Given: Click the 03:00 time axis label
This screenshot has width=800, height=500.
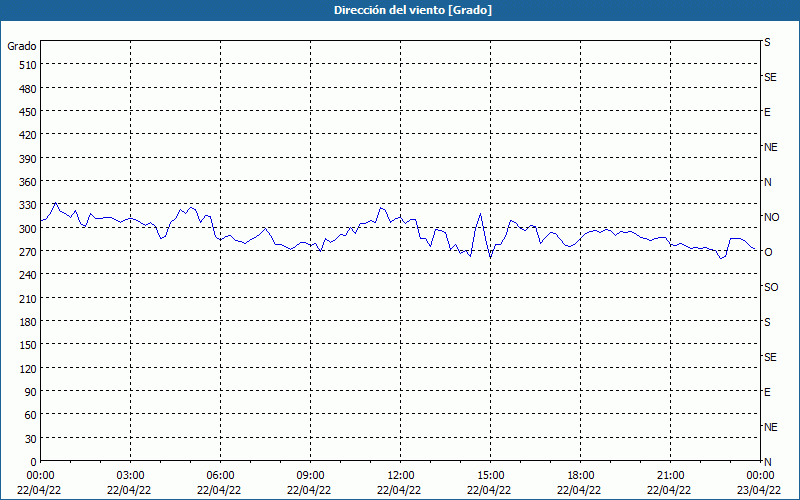Looking at the screenshot, I should coord(131,476).
